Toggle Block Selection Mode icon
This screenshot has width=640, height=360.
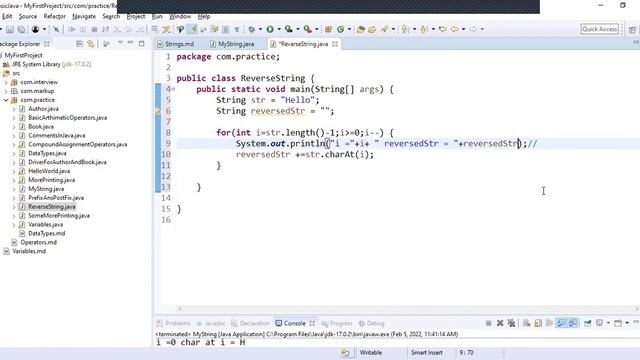(225, 29)
